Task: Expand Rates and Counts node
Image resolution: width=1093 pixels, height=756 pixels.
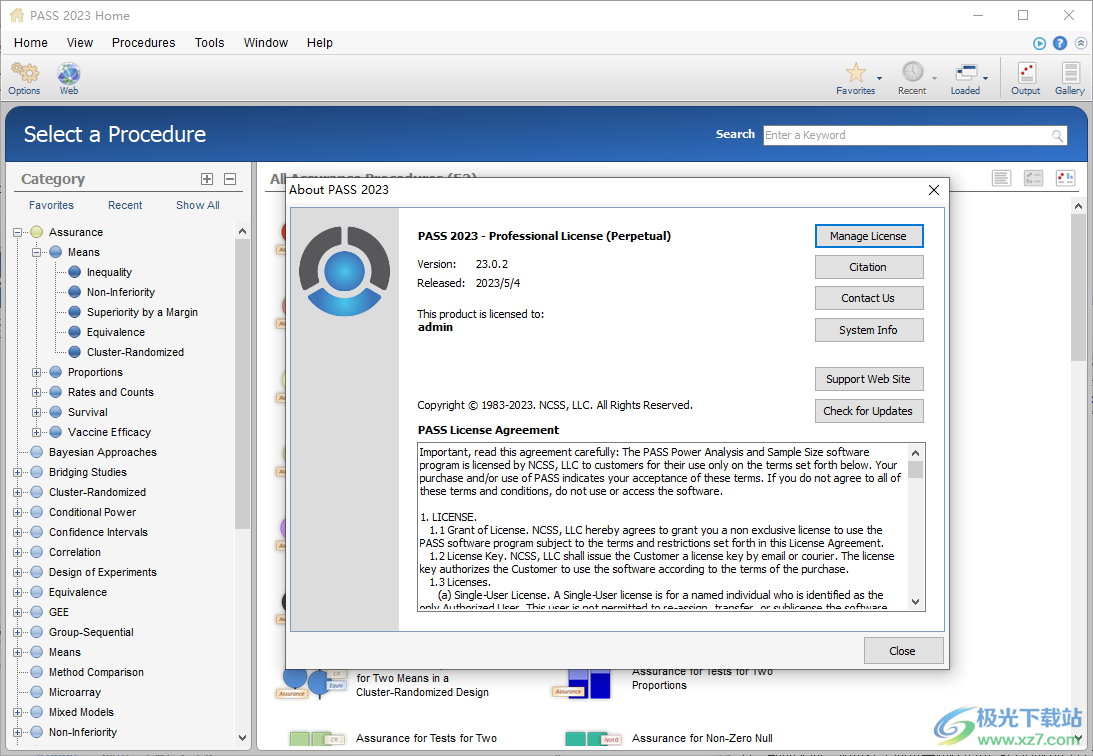Action: (36, 392)
